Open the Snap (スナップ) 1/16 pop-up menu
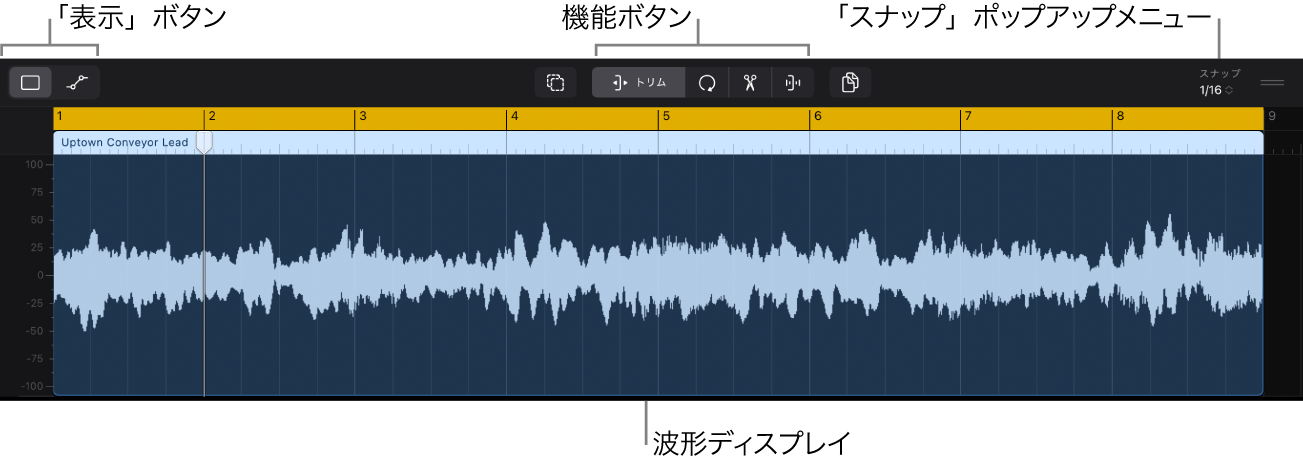 1221,83
